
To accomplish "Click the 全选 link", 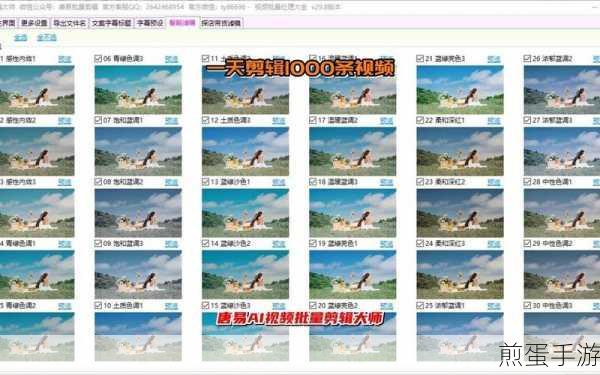I will (x=21, y=38).
